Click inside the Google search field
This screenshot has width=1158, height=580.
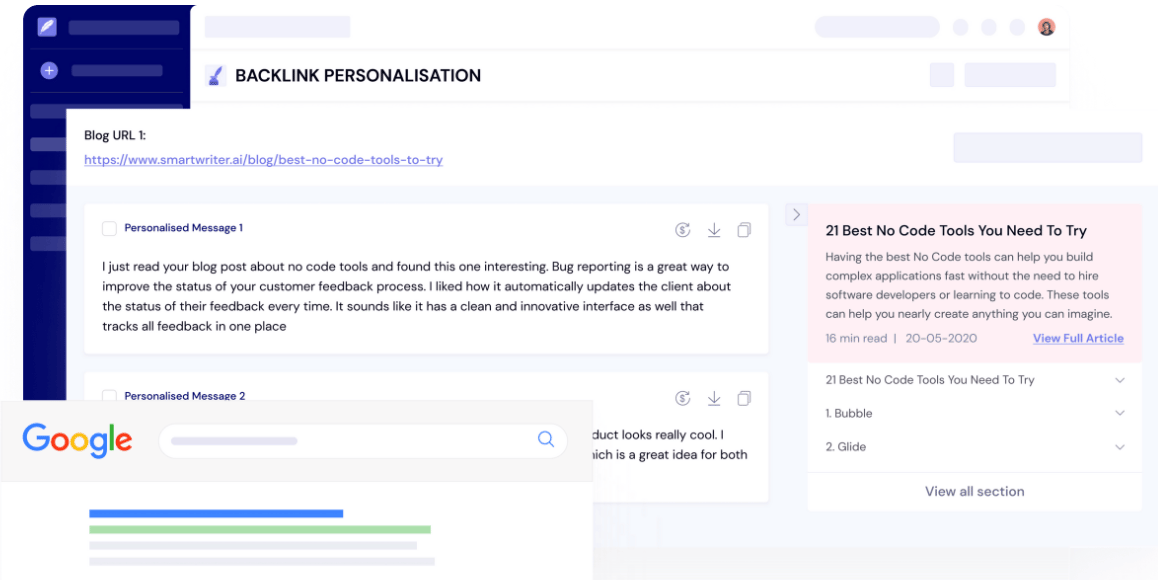(350, 439)
